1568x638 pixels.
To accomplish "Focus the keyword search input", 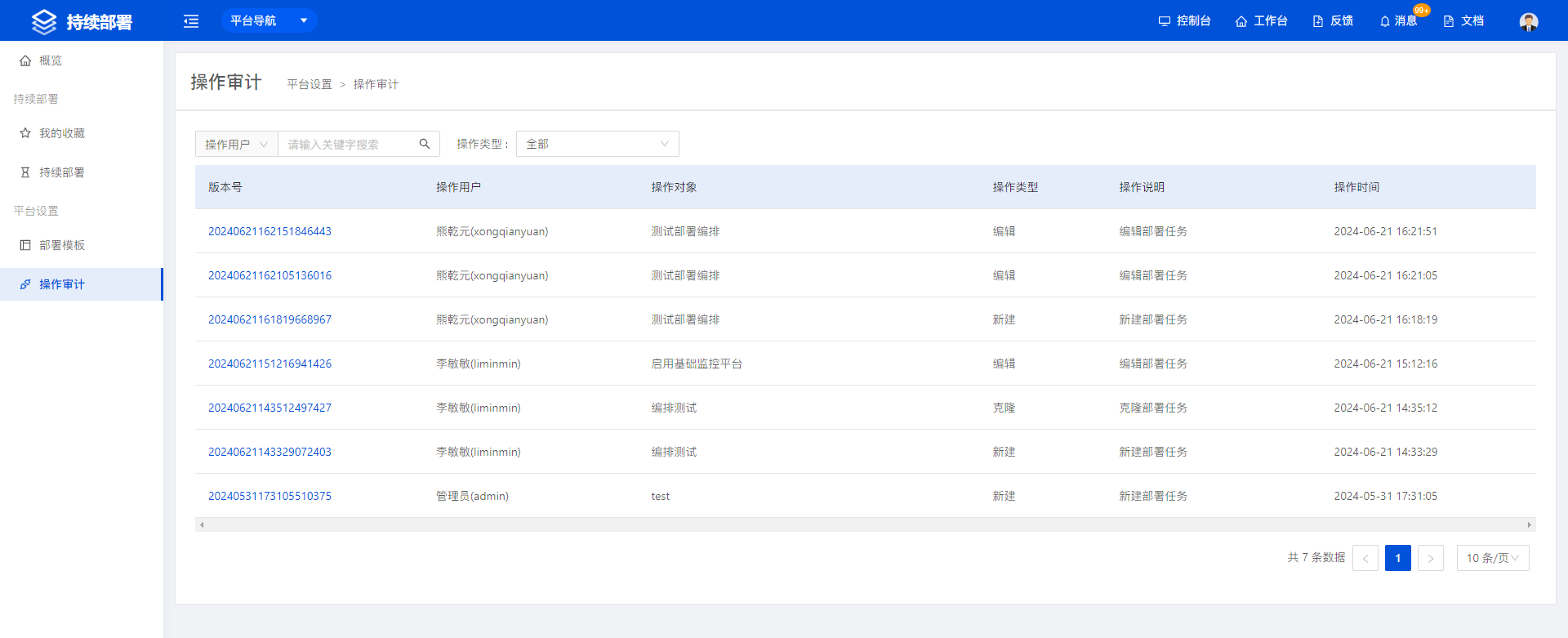I will [x=347, y=144].
